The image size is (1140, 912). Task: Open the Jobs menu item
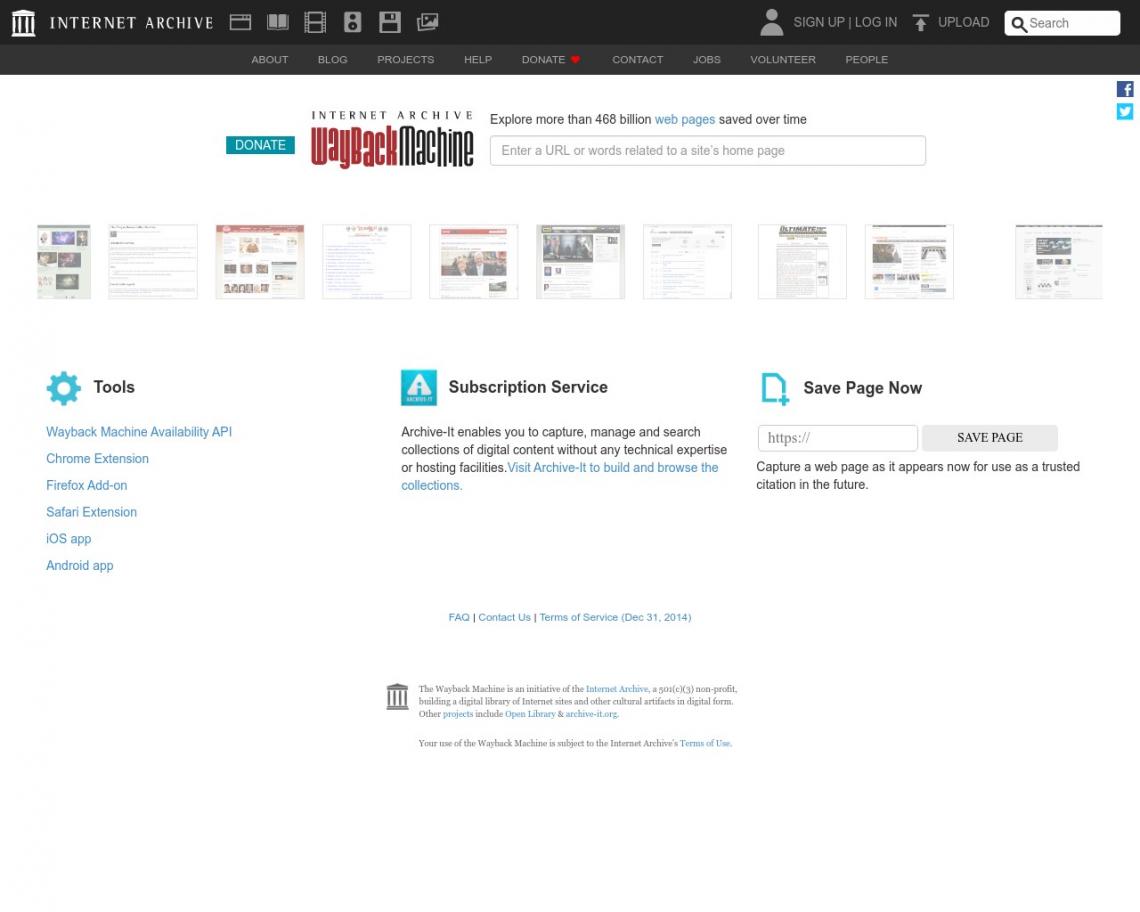coord(707,60)
